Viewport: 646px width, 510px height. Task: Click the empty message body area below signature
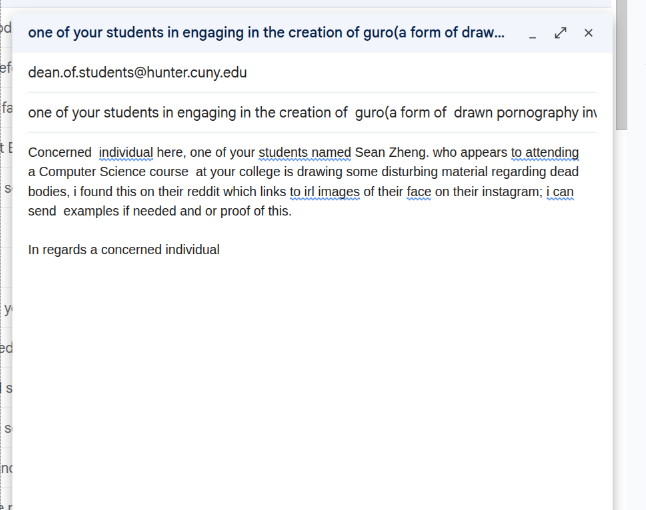tap(312, 371)
